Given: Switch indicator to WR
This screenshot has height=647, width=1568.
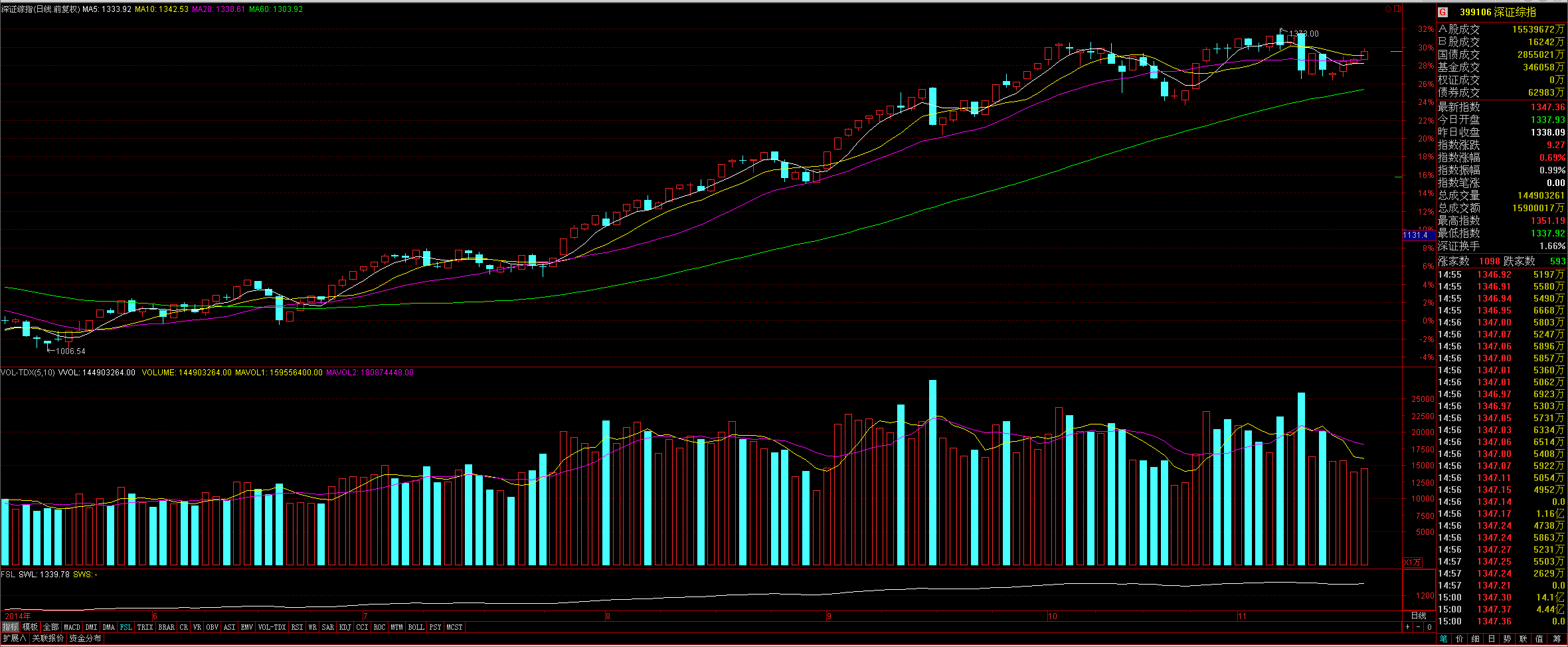Looking at the screenshot, I should [313, 627].
